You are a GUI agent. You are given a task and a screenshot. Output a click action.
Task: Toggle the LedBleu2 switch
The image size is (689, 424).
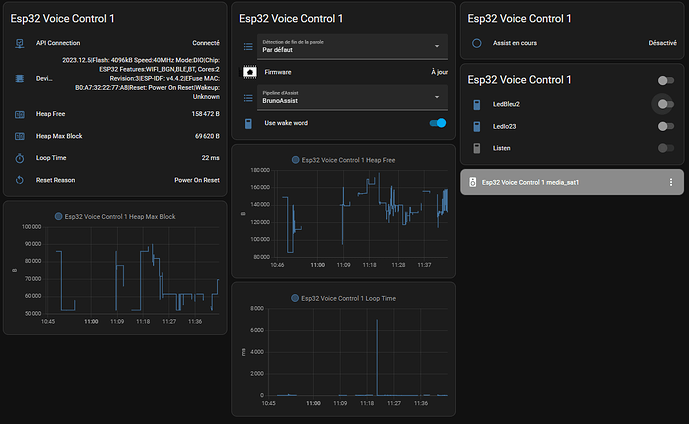tap(664, 103)
